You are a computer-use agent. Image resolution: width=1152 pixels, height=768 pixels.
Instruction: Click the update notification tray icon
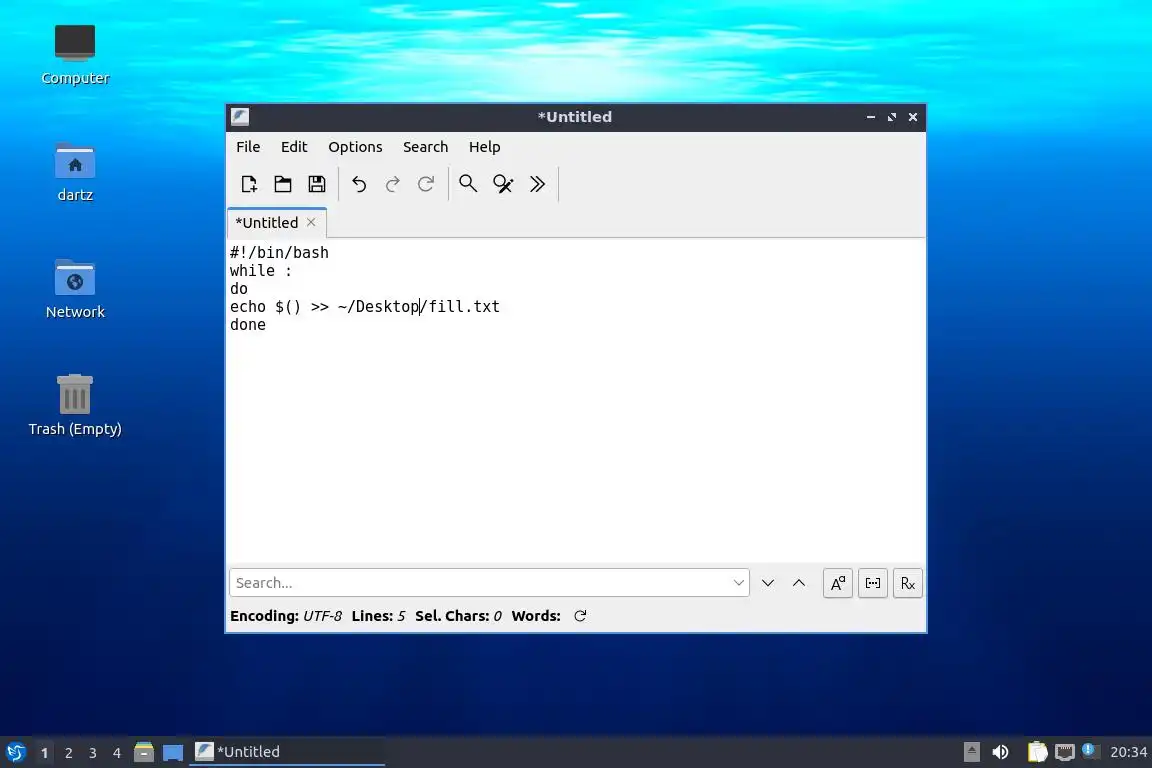[x=1090, y=751]
